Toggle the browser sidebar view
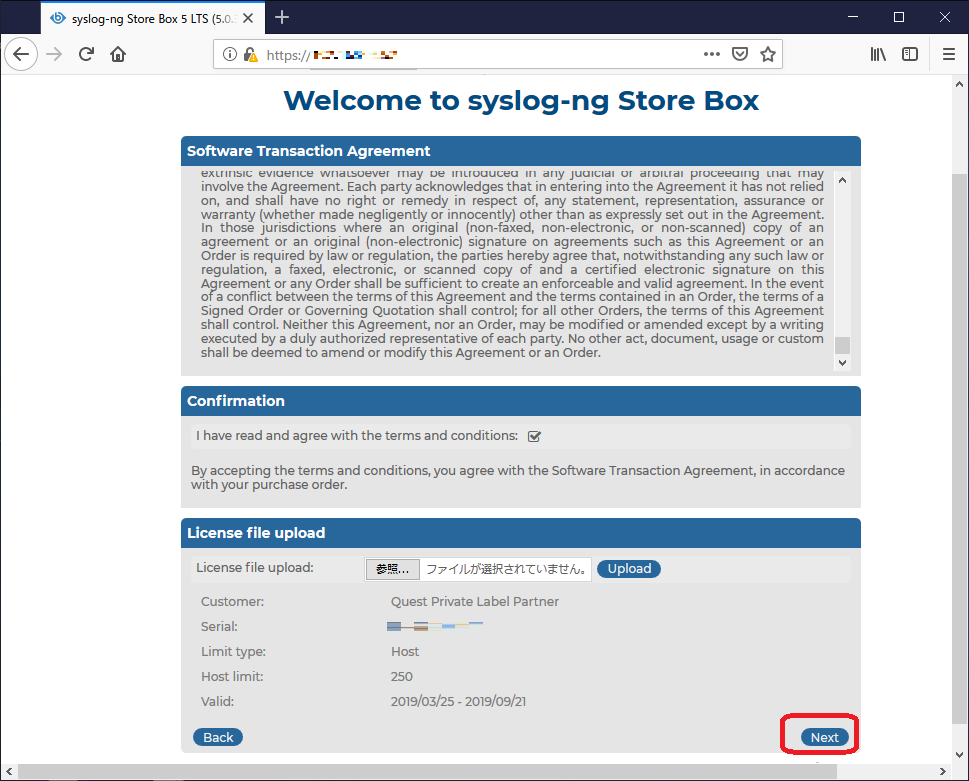969x781 pixels. [910, 54]
